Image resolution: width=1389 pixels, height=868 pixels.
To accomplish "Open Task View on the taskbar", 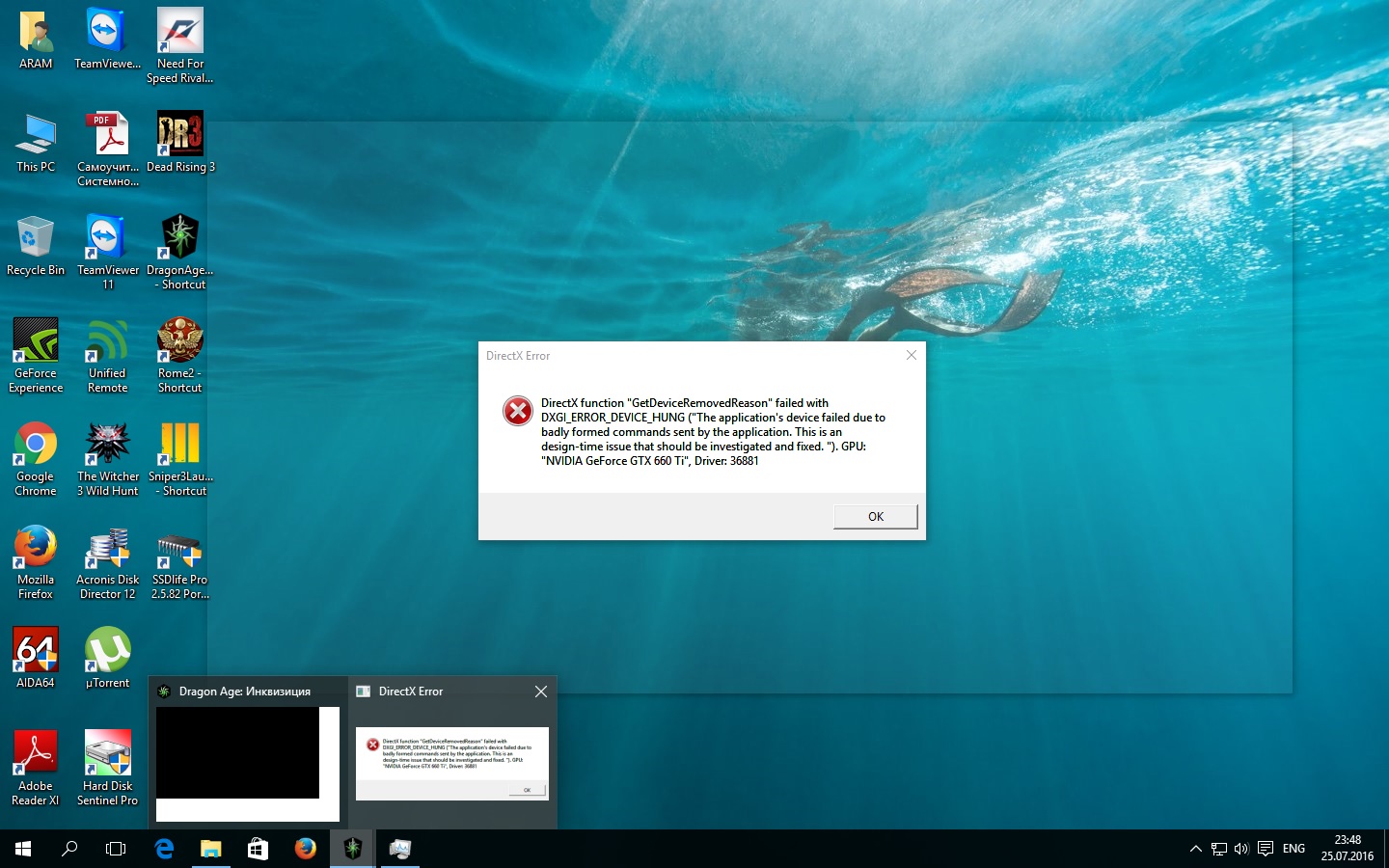I will click(x=116, y=849).
